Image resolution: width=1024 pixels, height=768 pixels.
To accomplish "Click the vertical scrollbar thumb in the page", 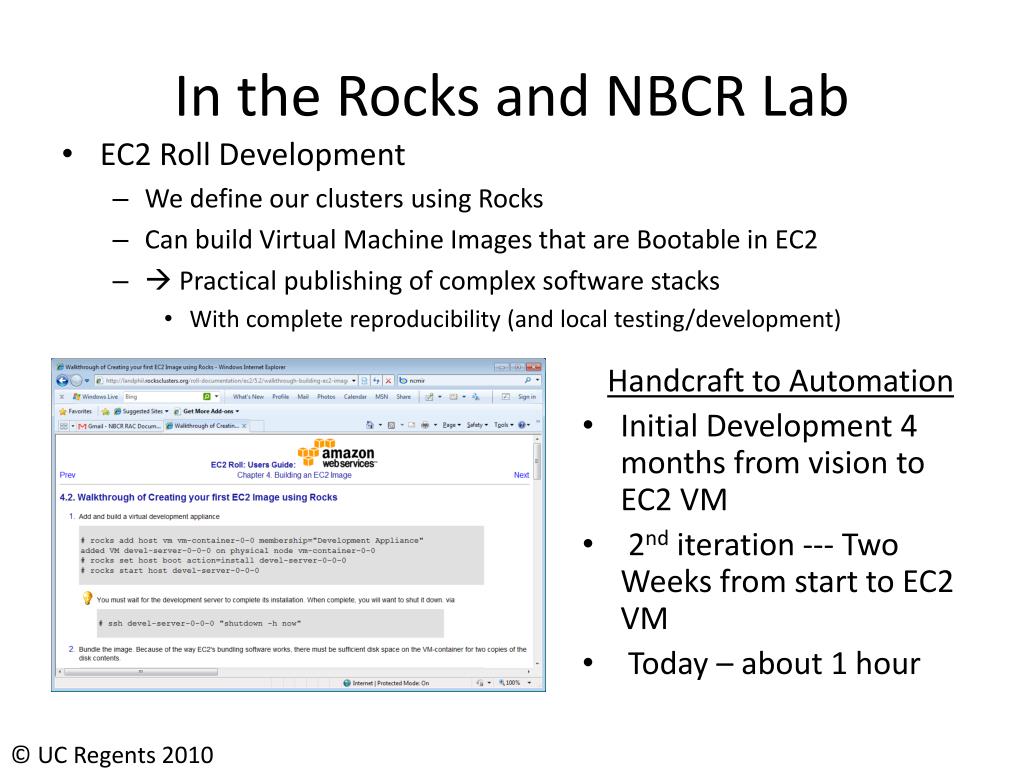I will click(537, 460).
